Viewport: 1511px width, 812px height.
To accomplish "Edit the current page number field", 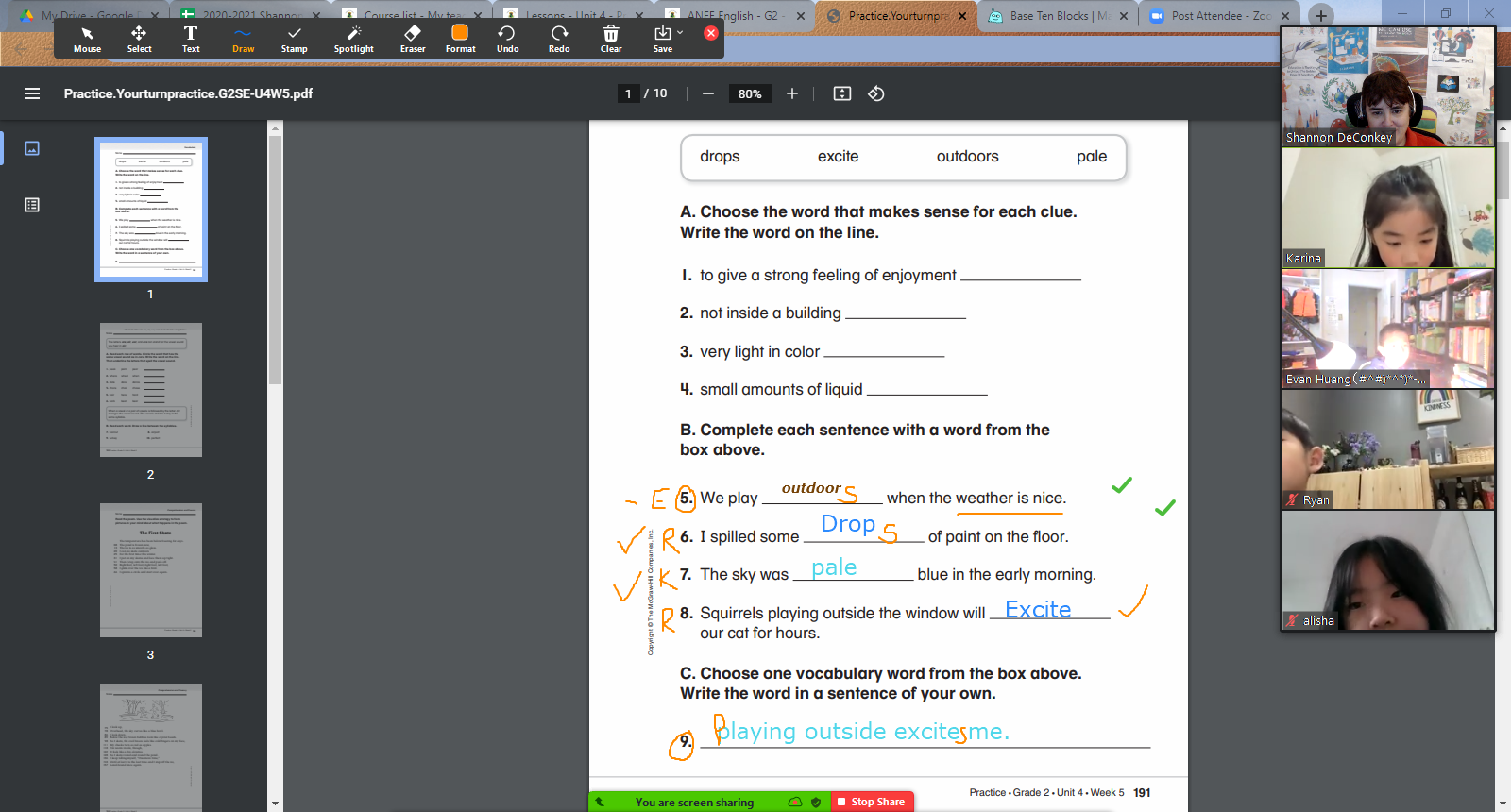I will point(628,93).
